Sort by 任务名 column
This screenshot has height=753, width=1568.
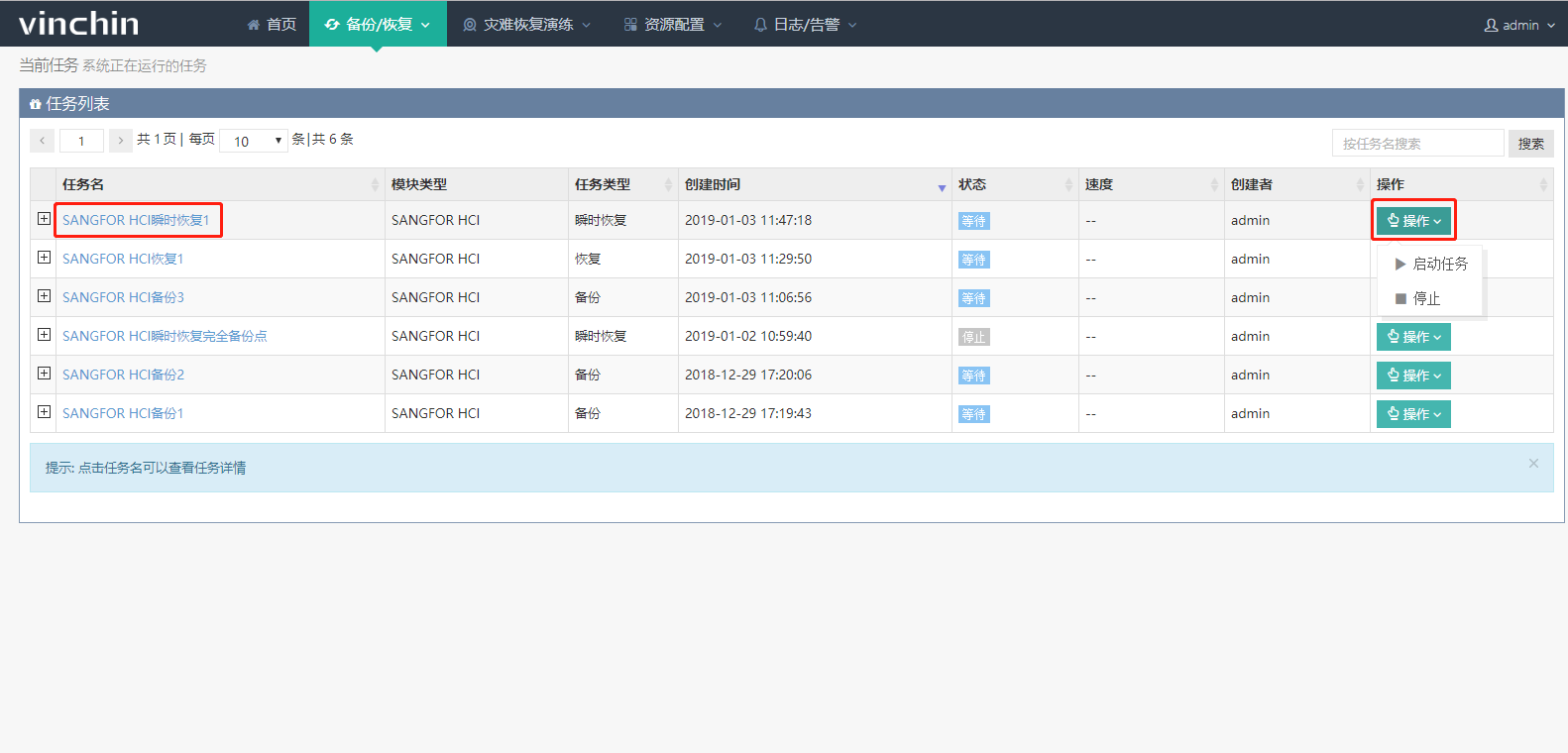point(220,184)
